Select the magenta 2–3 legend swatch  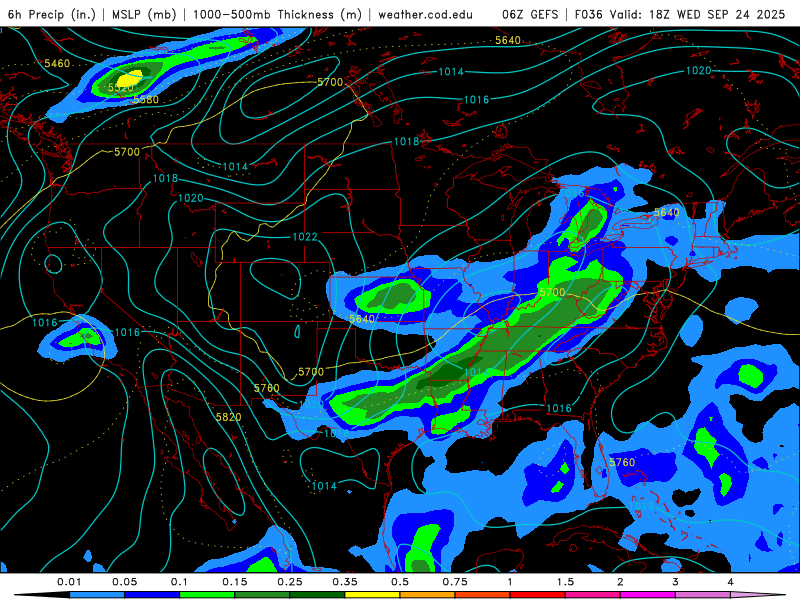point(648,595)
